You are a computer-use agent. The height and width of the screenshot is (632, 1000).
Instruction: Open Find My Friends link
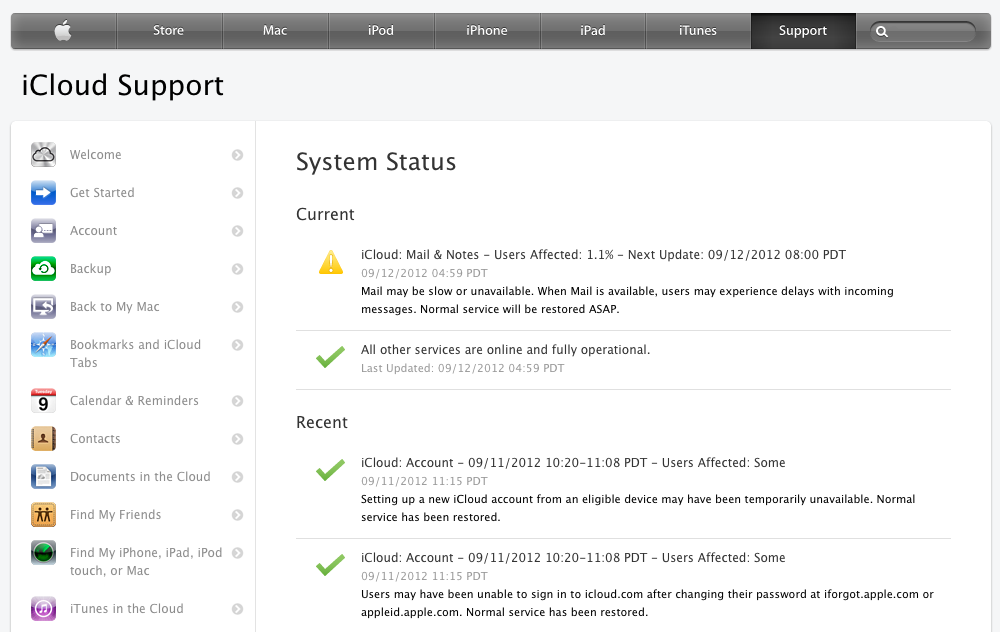(x=115, y=515)
